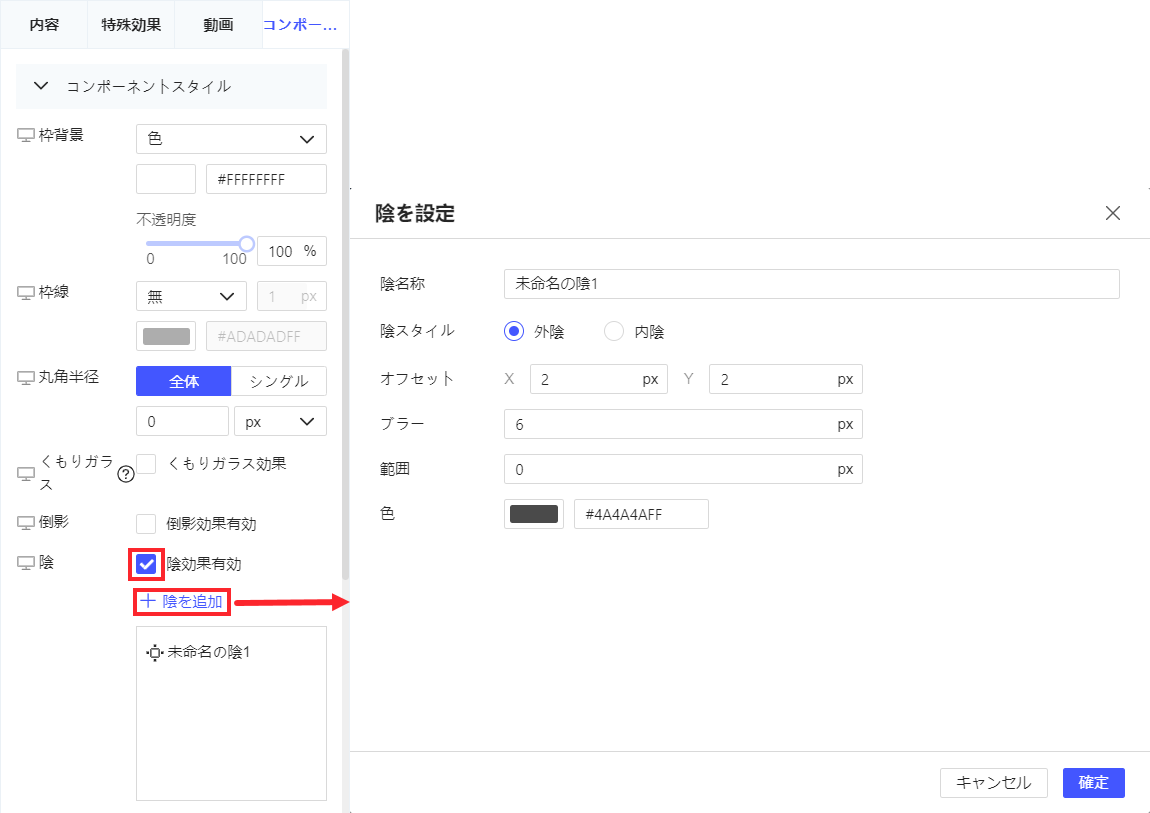Viewport: 1150px width, 813px height.
Task: Click the 陰名称 text field
Action: click(x=811, y=284)
